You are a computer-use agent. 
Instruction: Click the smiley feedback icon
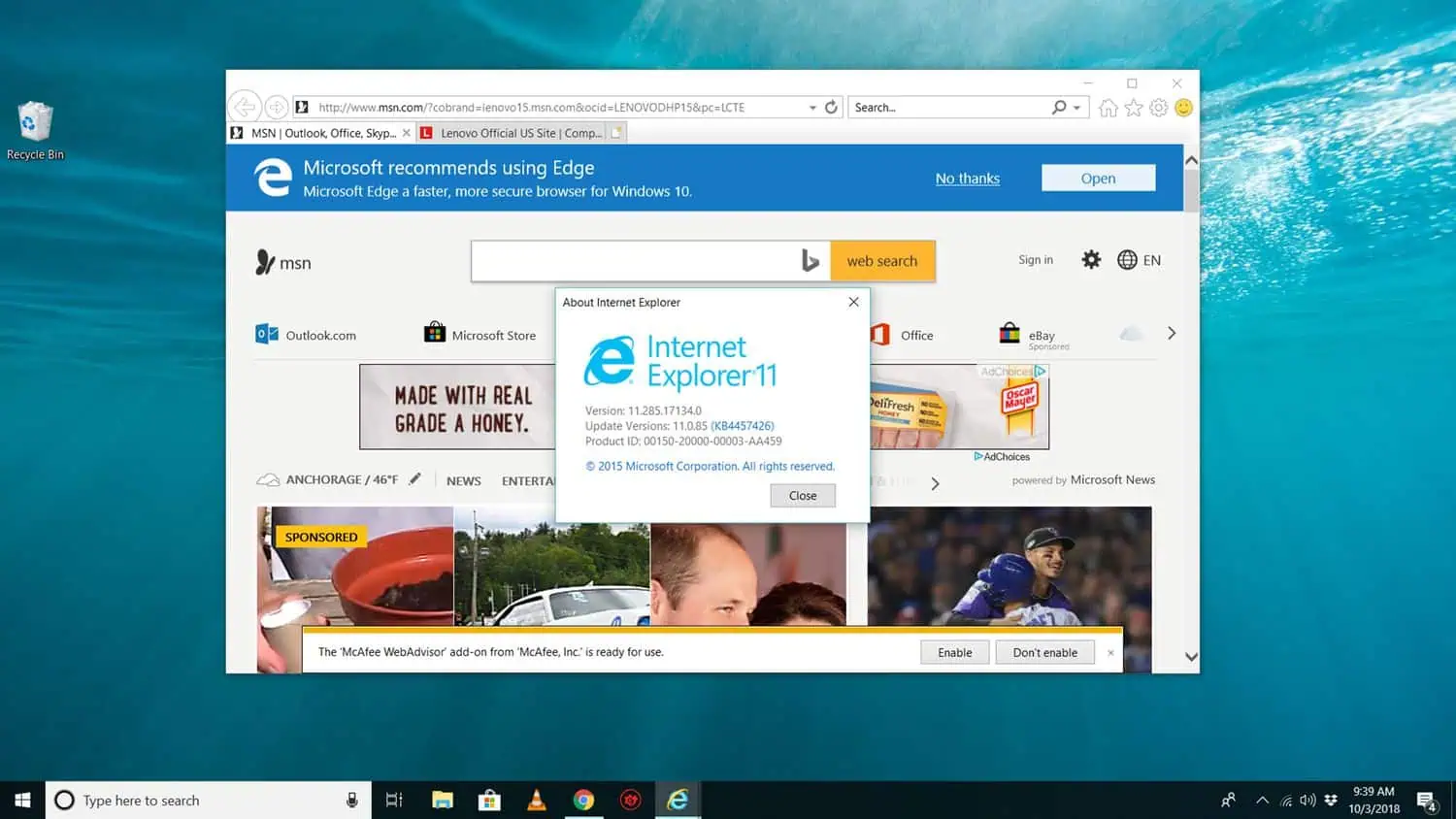tap(1183, 108)
